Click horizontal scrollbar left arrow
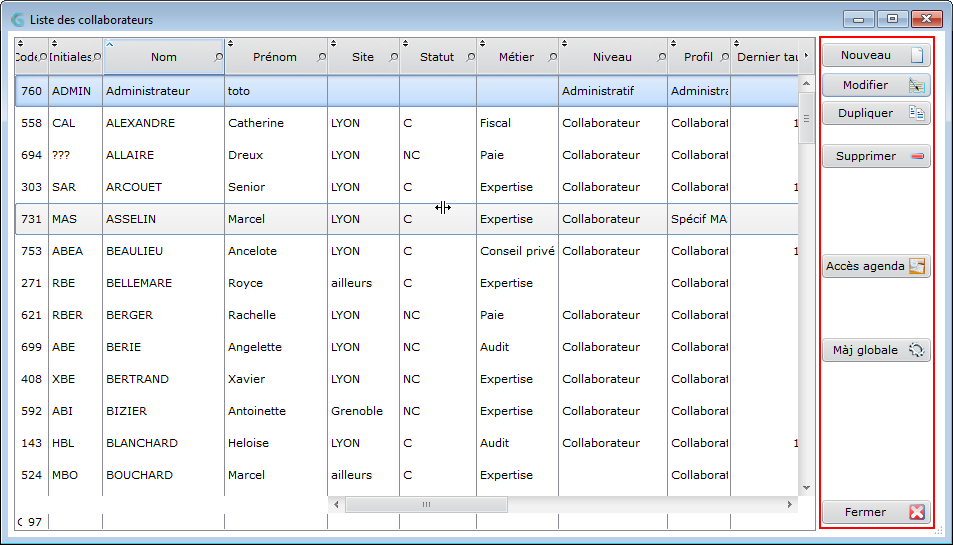 pos(337,504)
